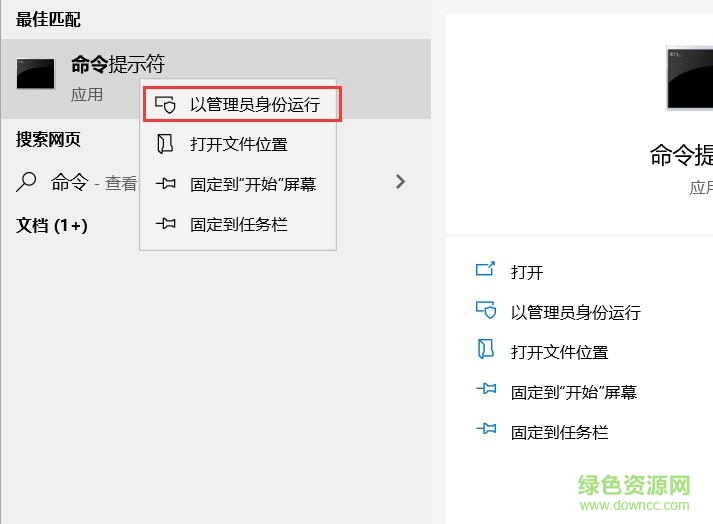Select 以管理员身份运行 in the context menu
The image size is (713, 524).
tap(254, 104)
